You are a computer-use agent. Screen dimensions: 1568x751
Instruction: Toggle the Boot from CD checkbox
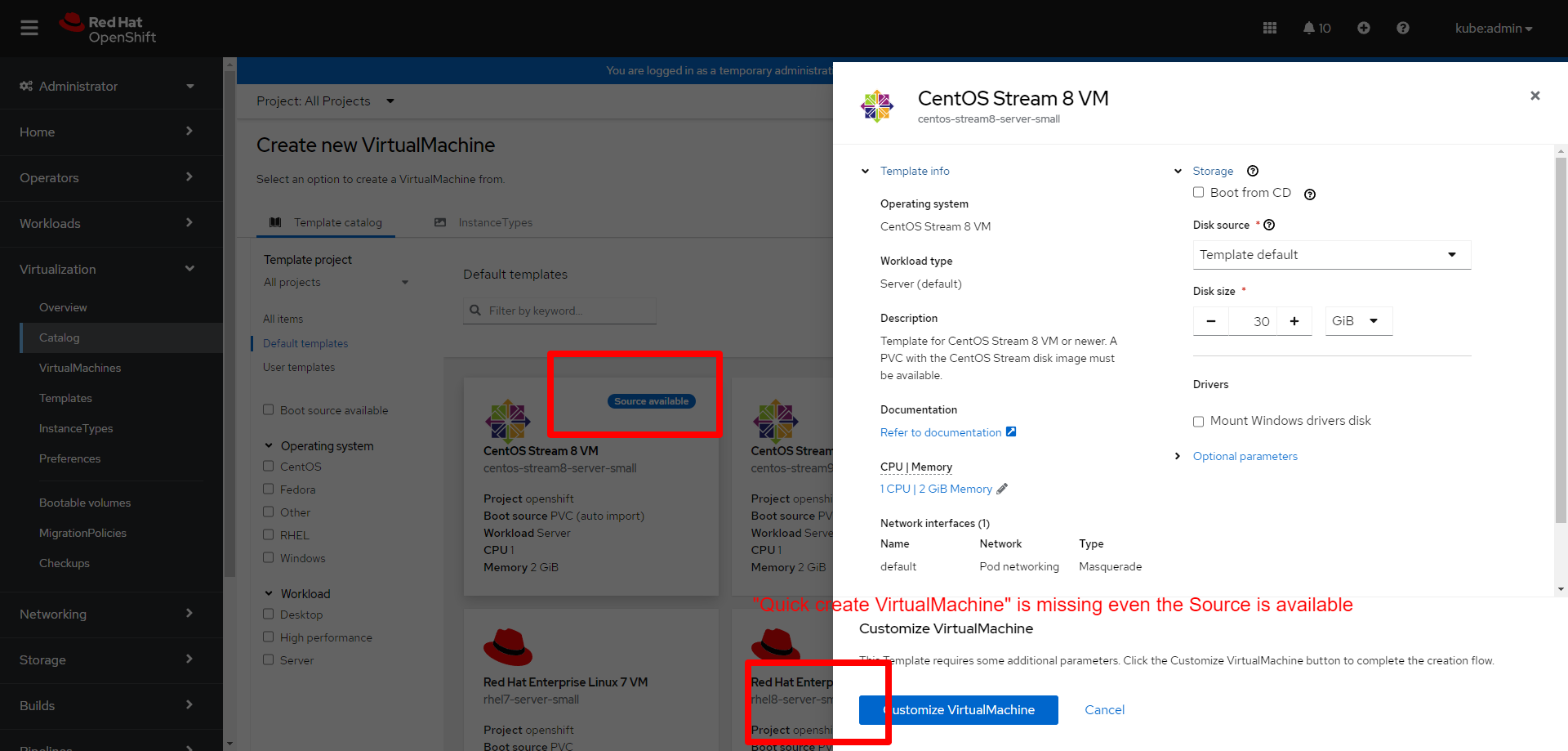[1198, 193]
